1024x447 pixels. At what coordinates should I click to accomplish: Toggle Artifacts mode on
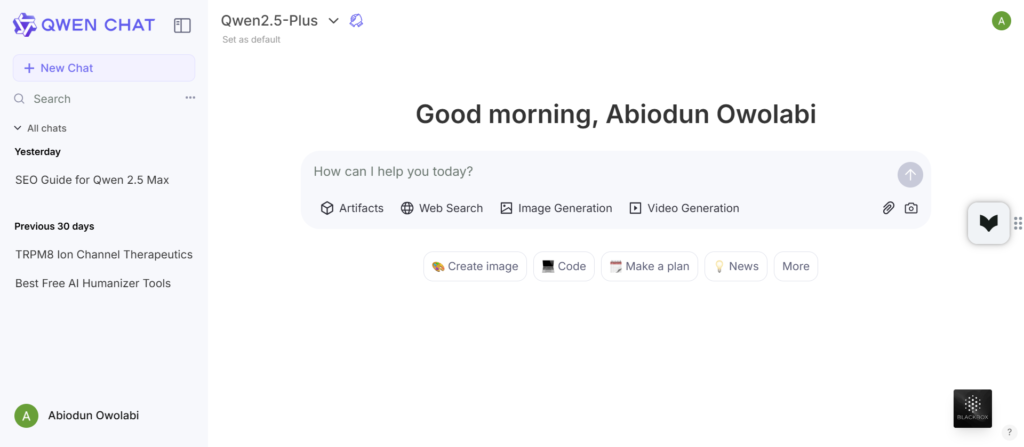tap(352, 208)
